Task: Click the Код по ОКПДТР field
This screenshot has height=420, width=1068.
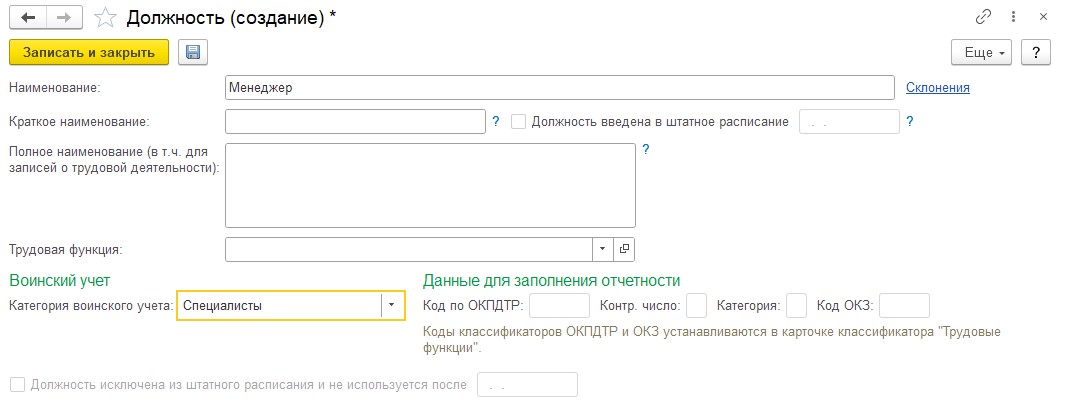Action: 559,306
